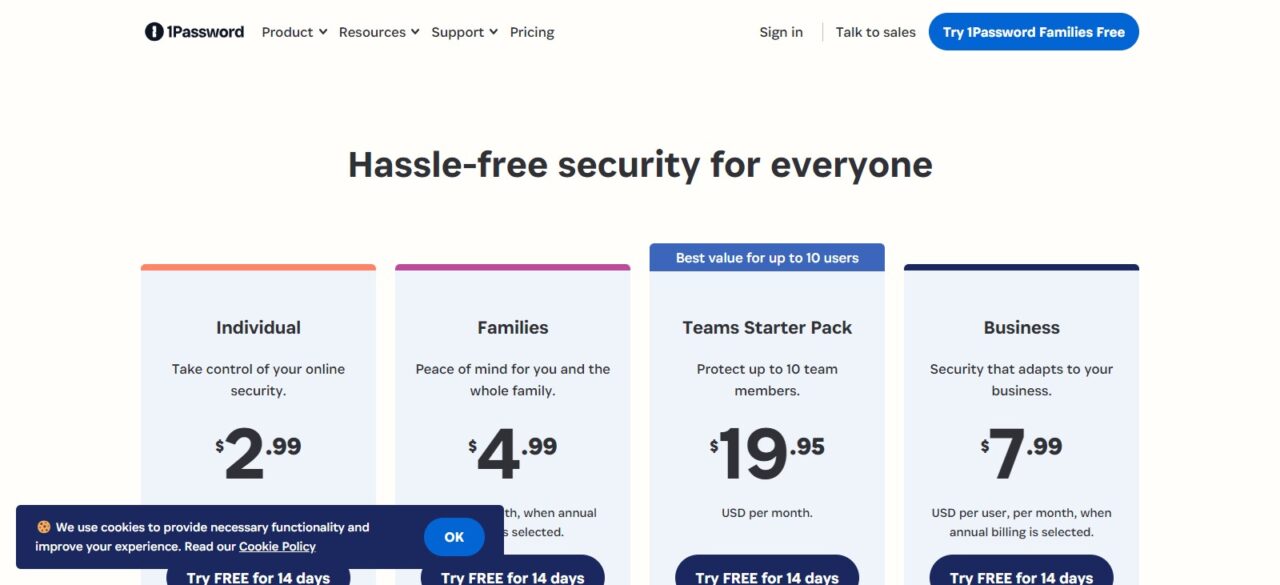
Task: Go to the Pricing page
Action: pyautogui.click(x=532, y=32)
